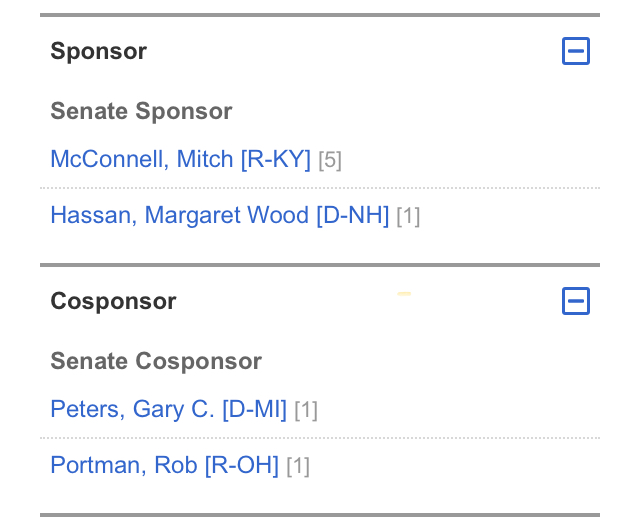Click the [R-OH] tag in Portman's entry
Viewport: 640px width, 517px height.
241,465
